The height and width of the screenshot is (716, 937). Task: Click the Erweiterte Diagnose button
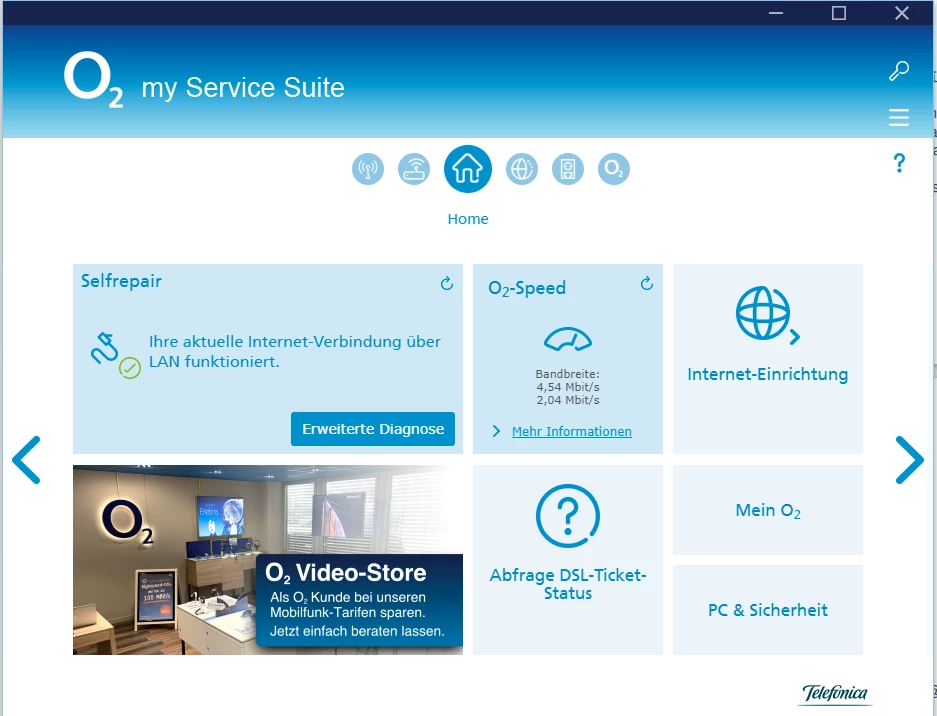(373, 429)
